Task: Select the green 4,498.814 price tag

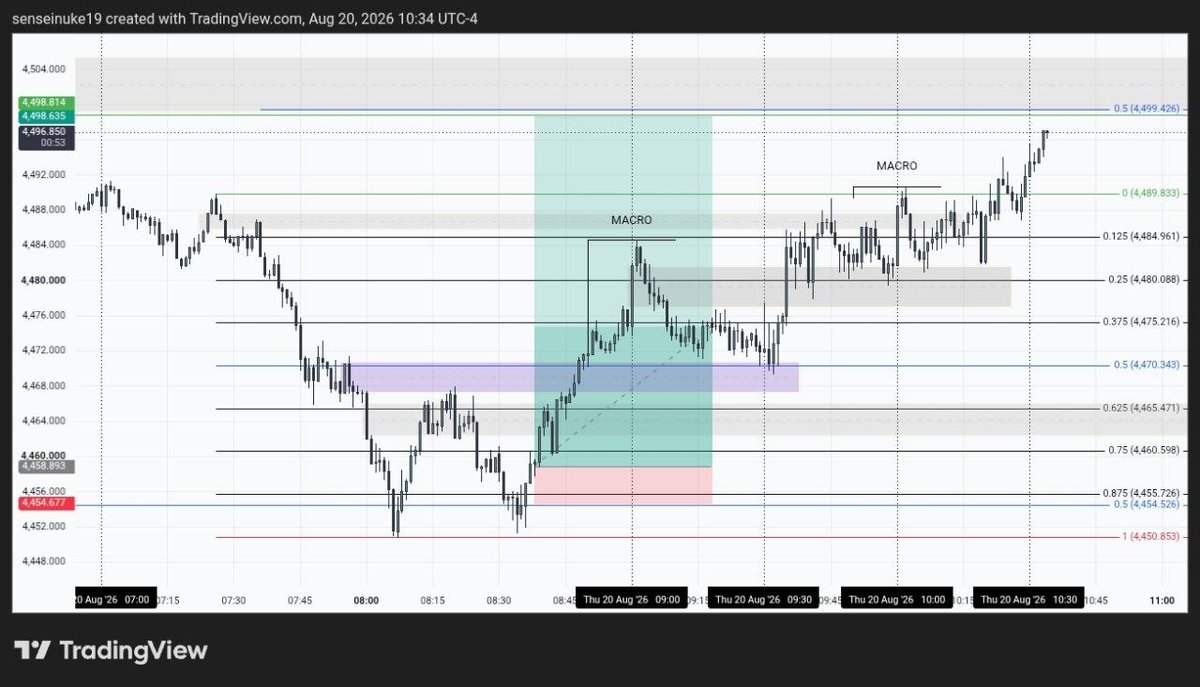Action: [46, 103]
